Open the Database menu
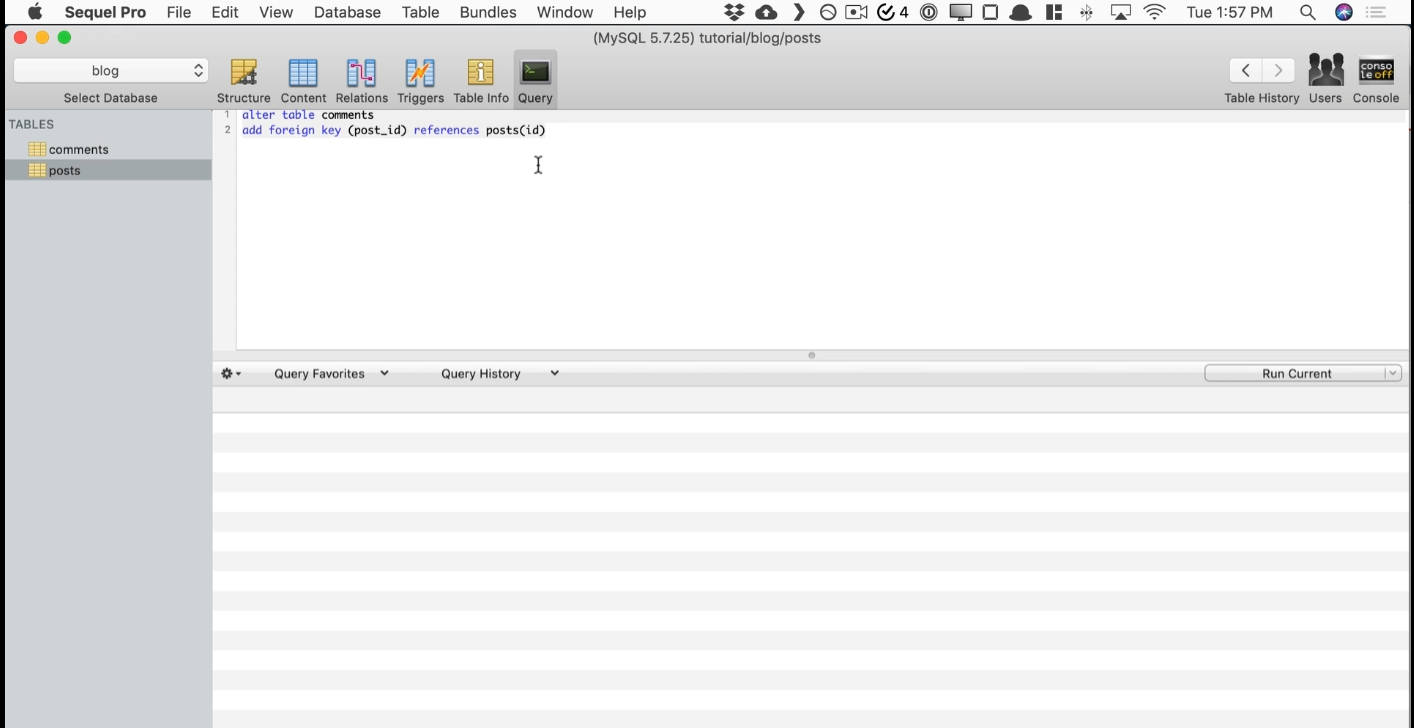Image resolution: width=1414 pixels, height=728 pixels. (347, 12)
